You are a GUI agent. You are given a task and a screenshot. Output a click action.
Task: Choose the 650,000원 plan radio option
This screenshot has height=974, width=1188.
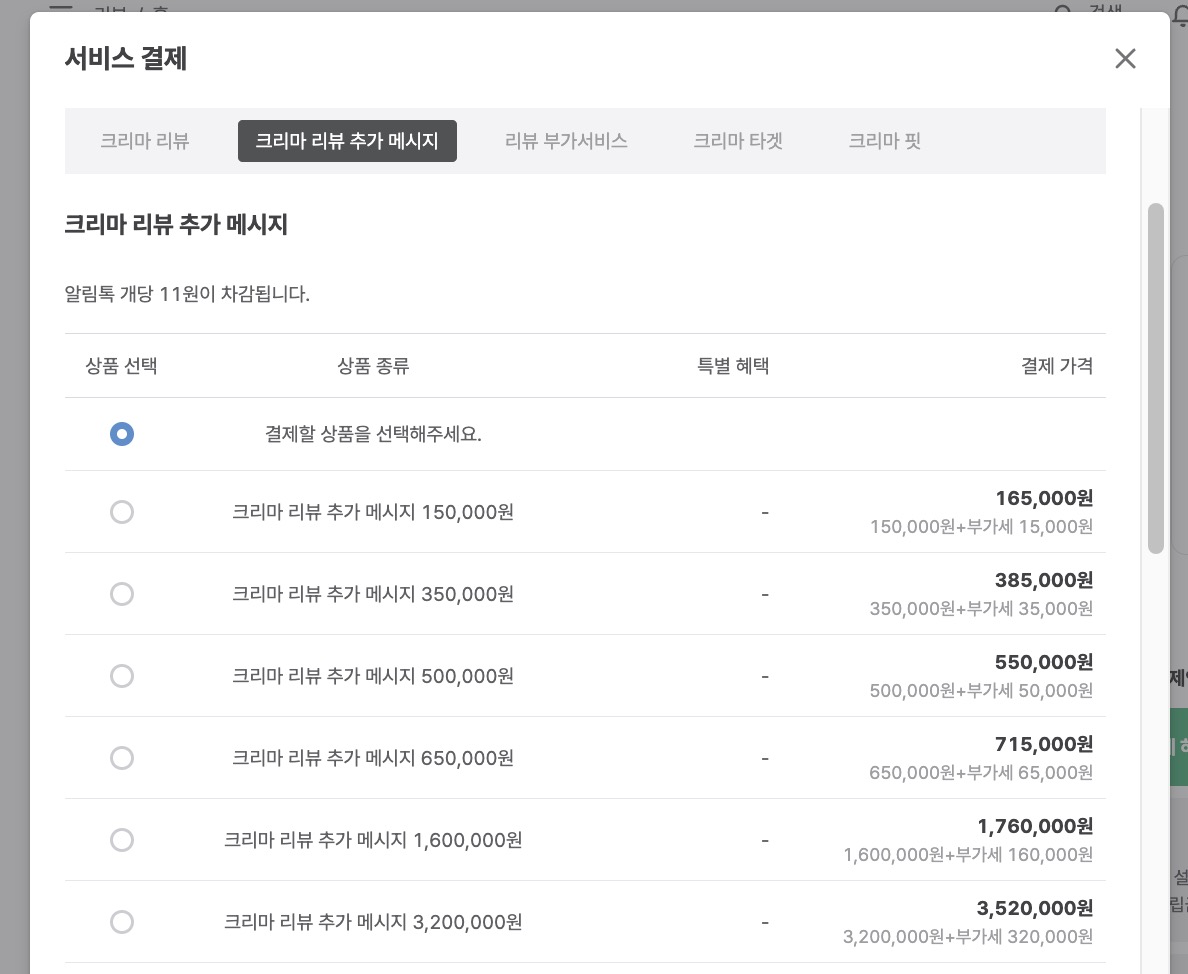pyautogui.click(x=121, y=758)
